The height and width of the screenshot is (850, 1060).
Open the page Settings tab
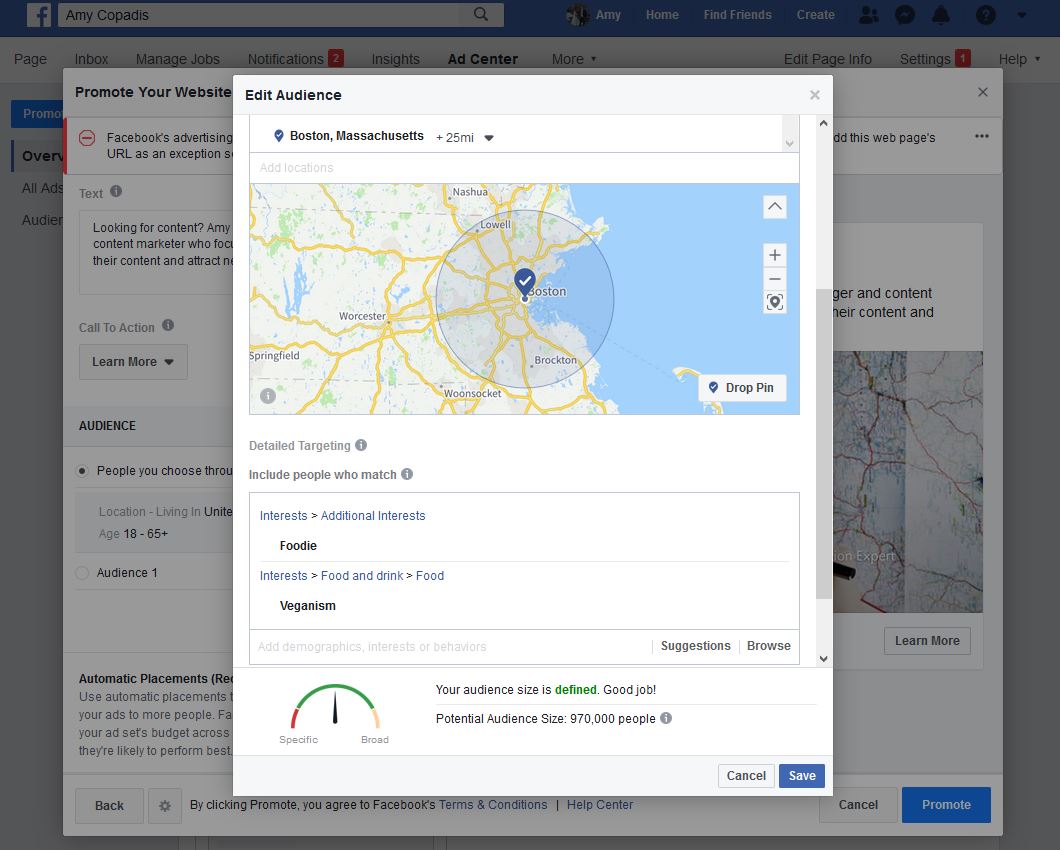point(935,59)
